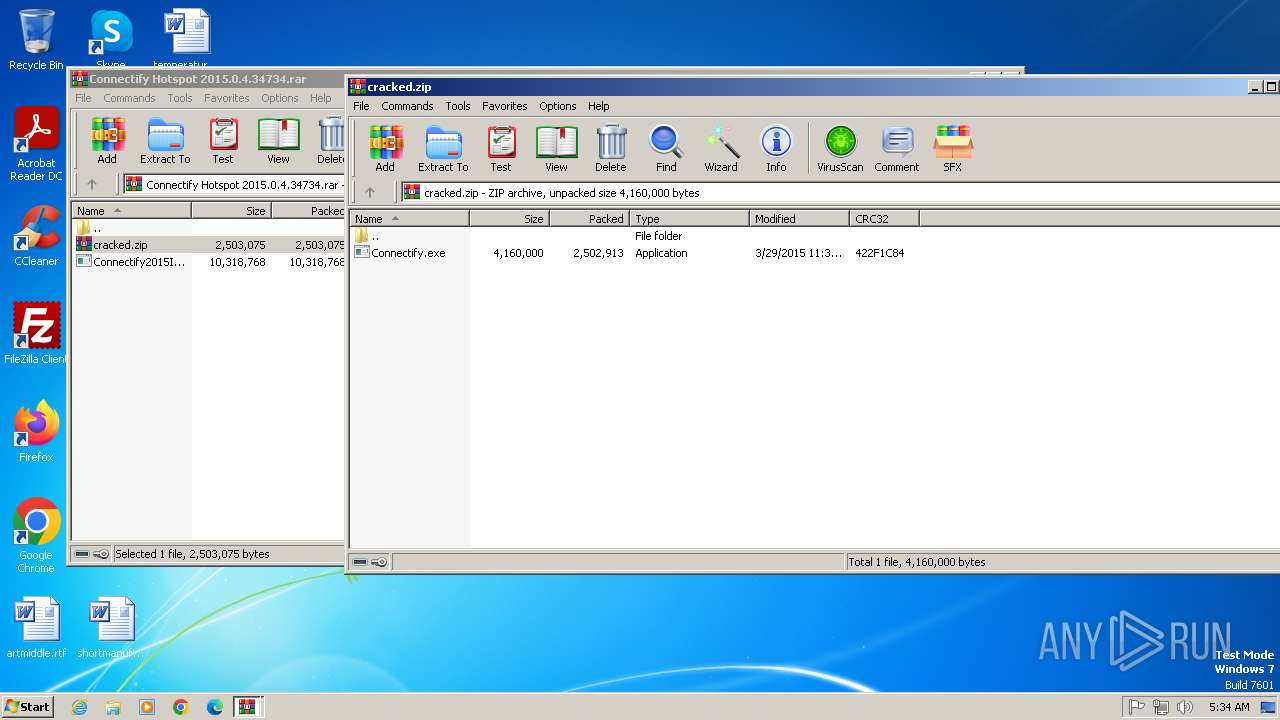The width and height of the screenshot is (1280, 720).
Task: Click status bar icon in Connectify rar window
Action: [92, 554]
